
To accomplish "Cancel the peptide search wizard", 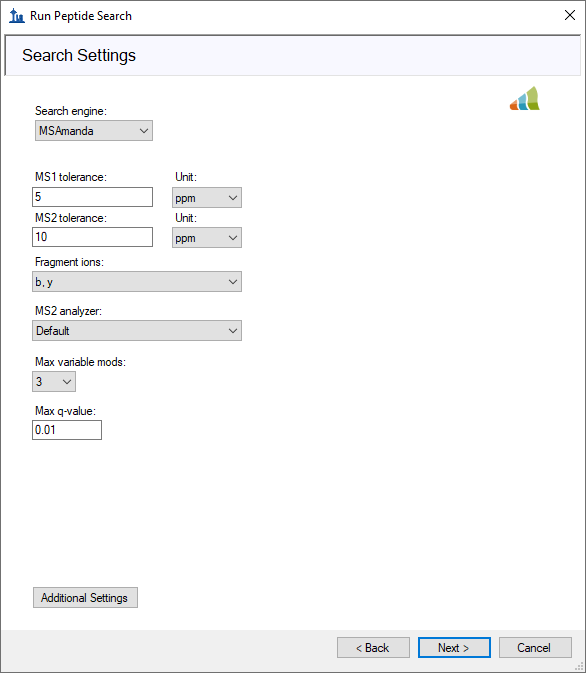I will pyautogui.click(x=535, y=647).
